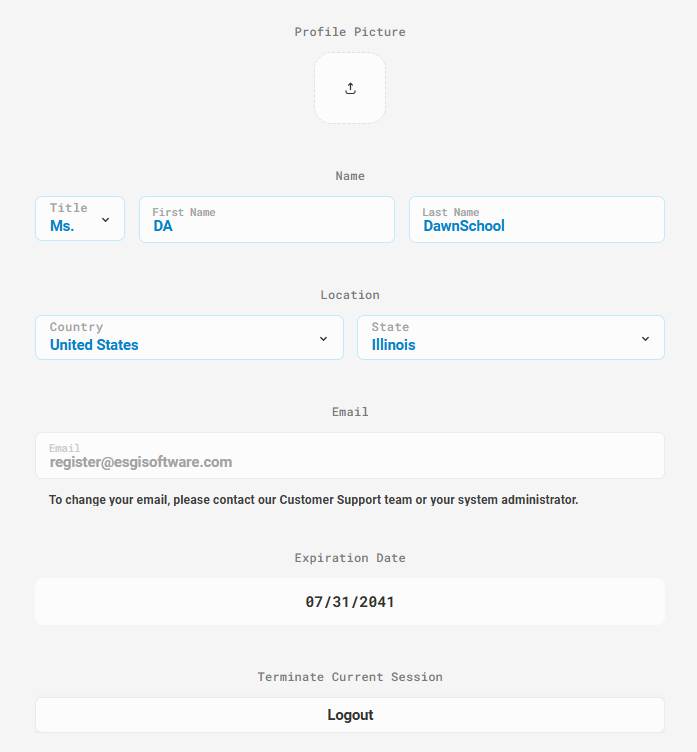Click the Profile Picture section heading
The width and height of the screenshot is (697, 752).
[x=350, y=32]
